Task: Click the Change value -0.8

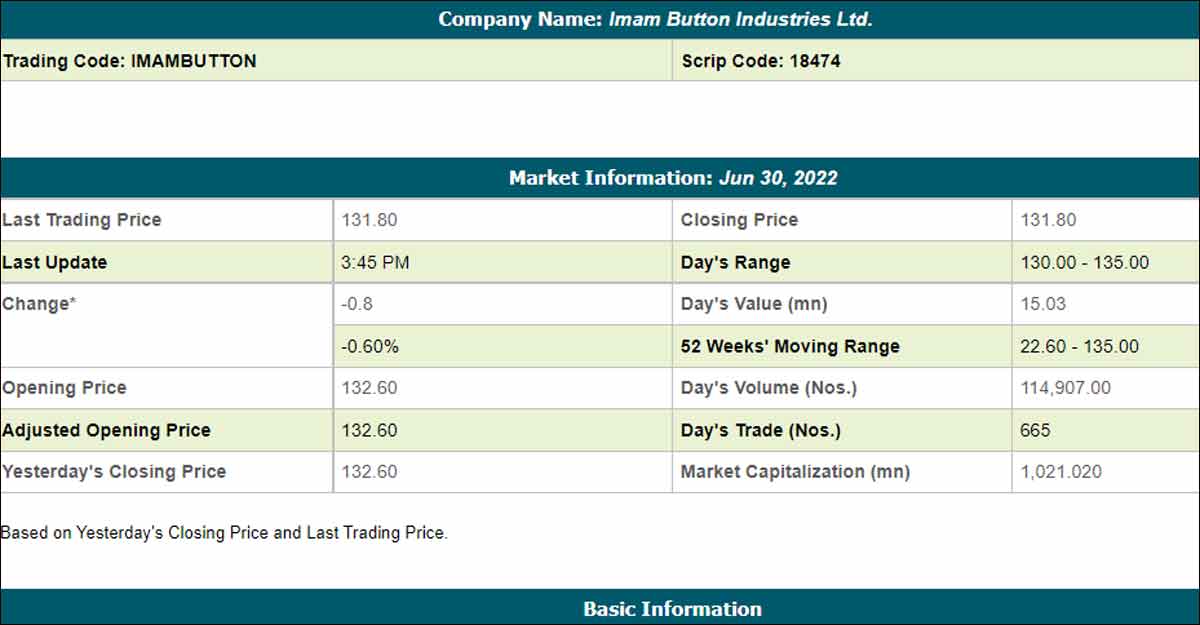Action: 357,304
